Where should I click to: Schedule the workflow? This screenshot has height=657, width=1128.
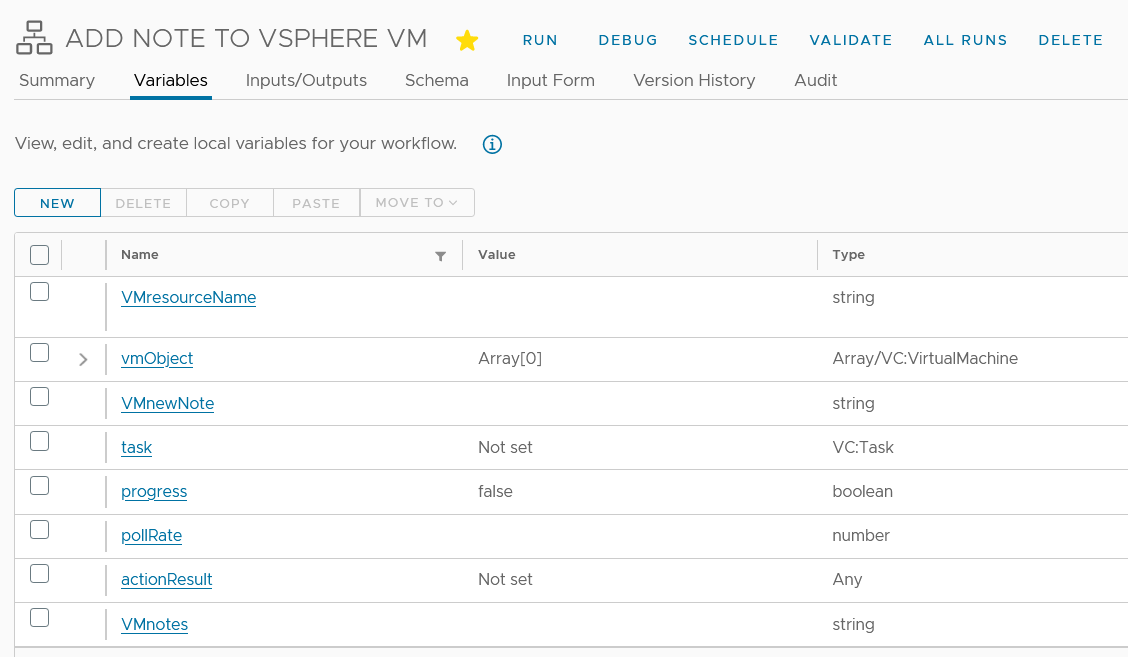pyautogui.click(x=733, y=40)
